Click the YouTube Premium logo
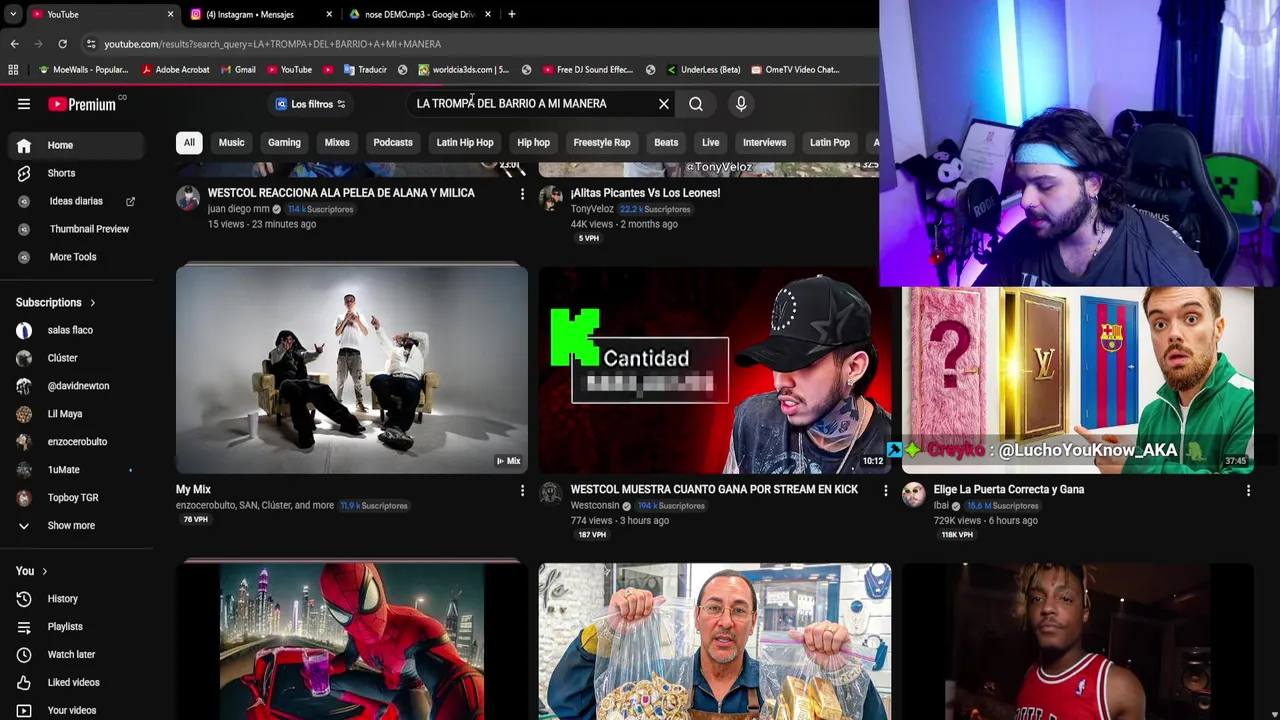 (82, 104)
